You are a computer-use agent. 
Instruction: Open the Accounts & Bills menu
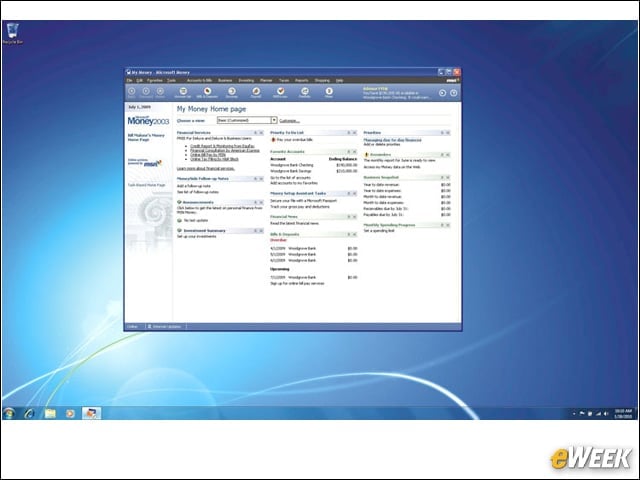199,80
